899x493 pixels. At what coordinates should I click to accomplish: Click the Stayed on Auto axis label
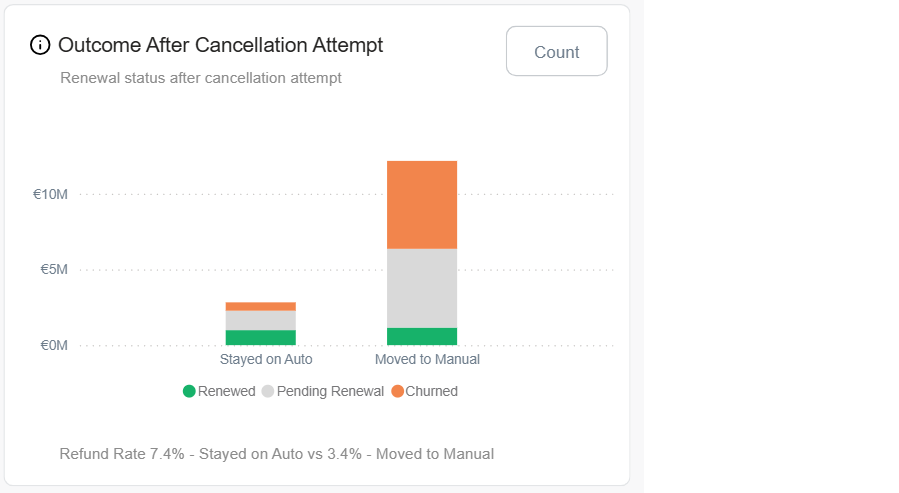click(x=266, y=359)
